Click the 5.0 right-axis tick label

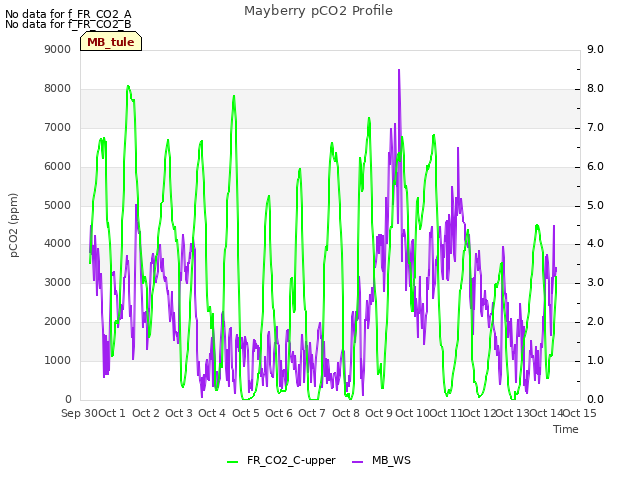click(595, 205)
